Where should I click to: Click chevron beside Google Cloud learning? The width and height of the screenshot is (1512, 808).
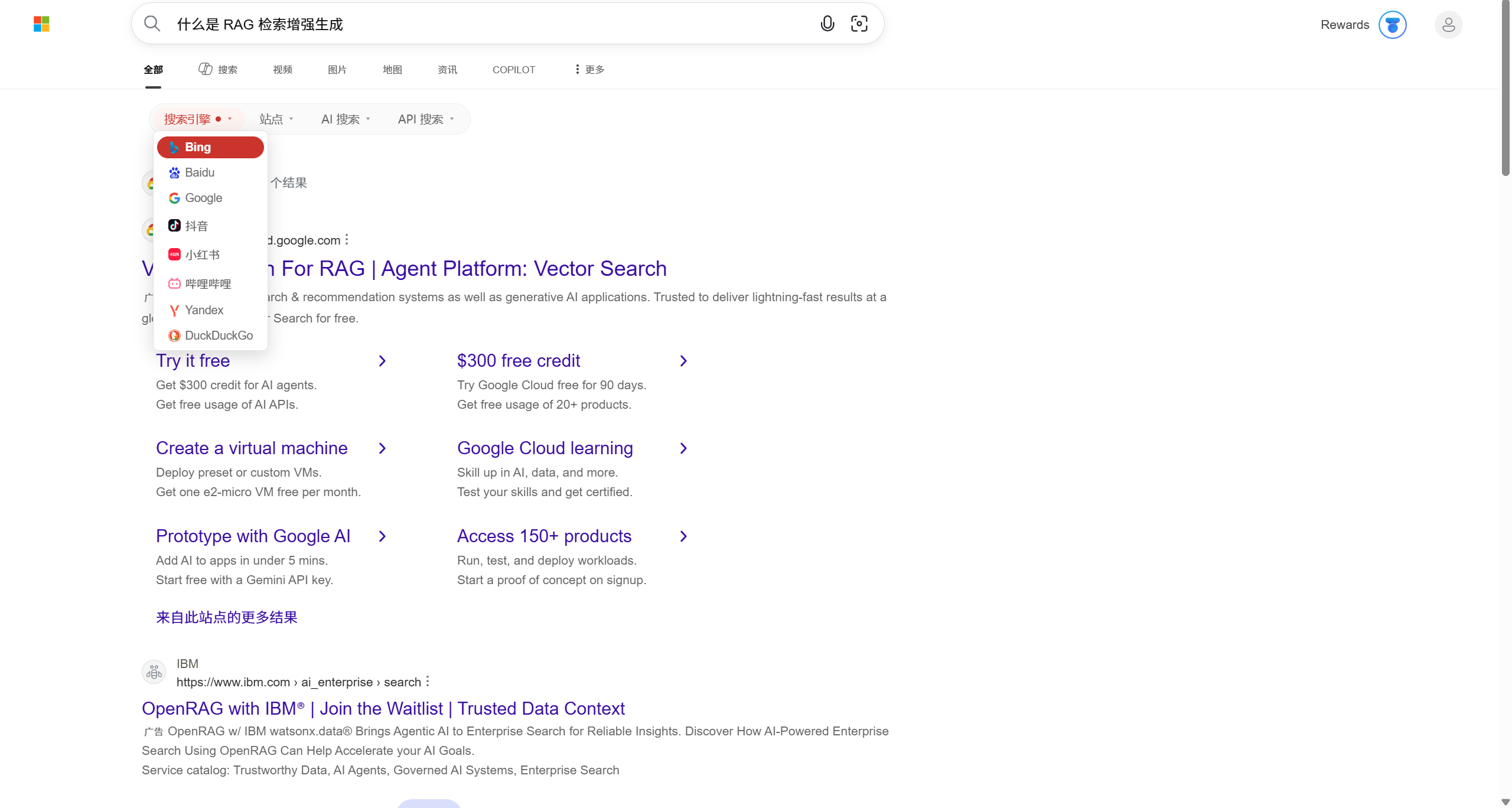point(683,448)
